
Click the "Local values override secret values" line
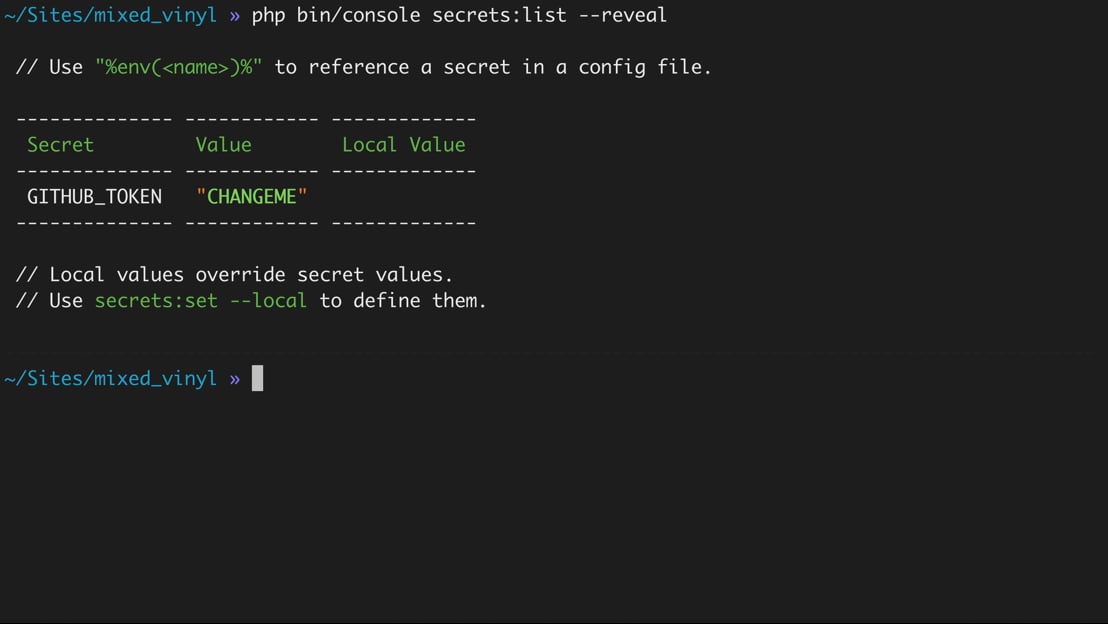click(x=234, y=274)
